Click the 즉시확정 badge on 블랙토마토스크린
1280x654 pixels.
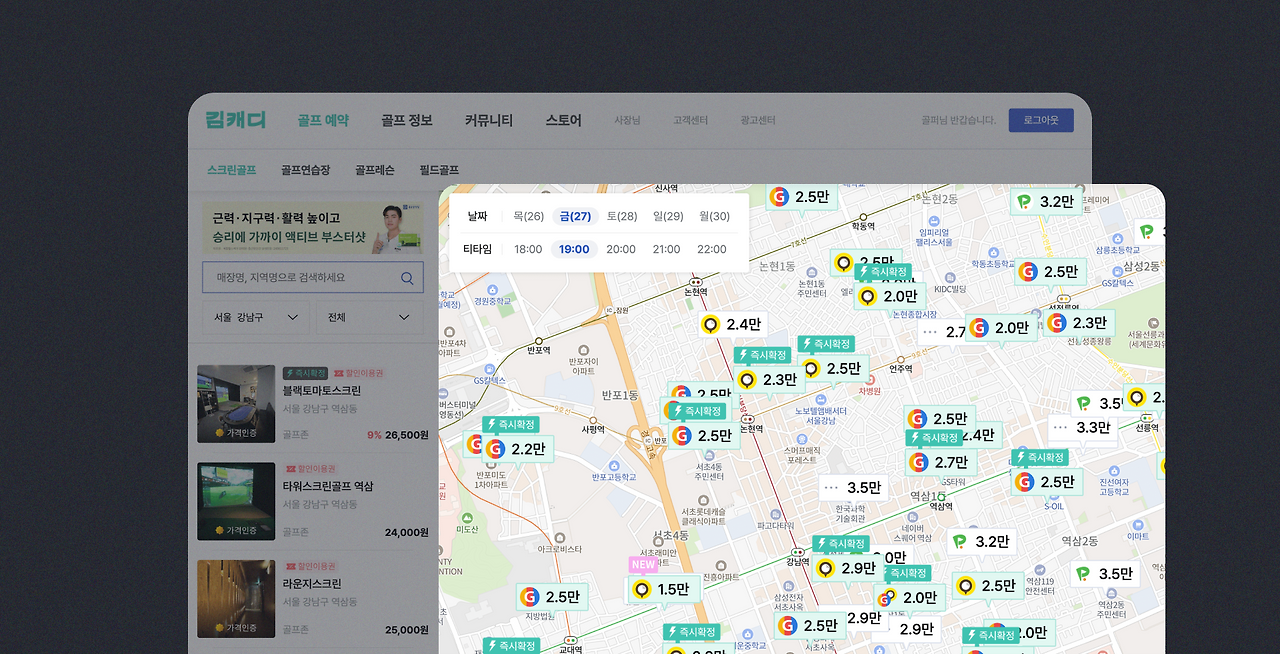(305, 373)
